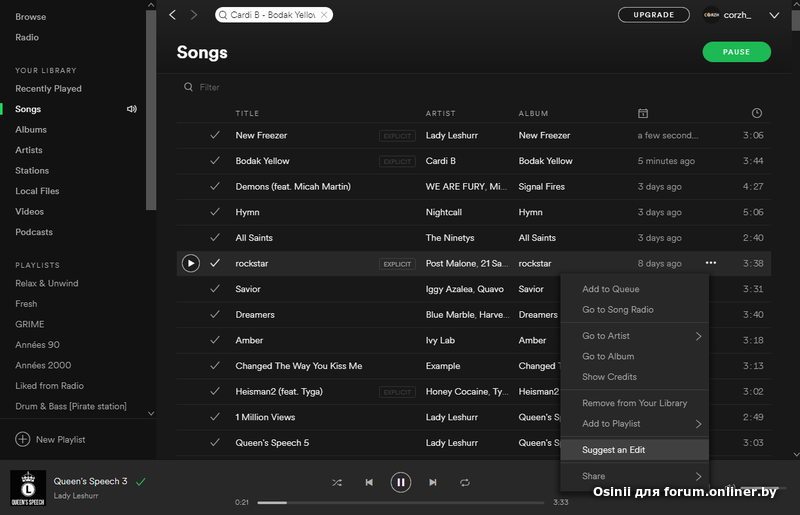Click artist Cardi B in Bodak Yellow row
The height and width of the screenshot is (515, 800).
(x=441, y=161)
